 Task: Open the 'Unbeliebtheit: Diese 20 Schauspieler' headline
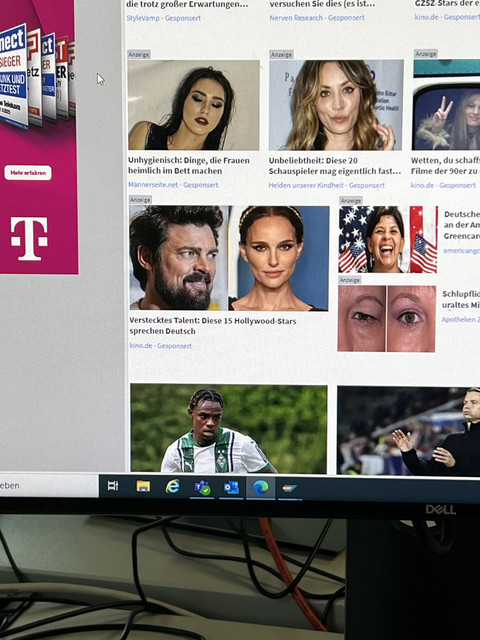334,166
